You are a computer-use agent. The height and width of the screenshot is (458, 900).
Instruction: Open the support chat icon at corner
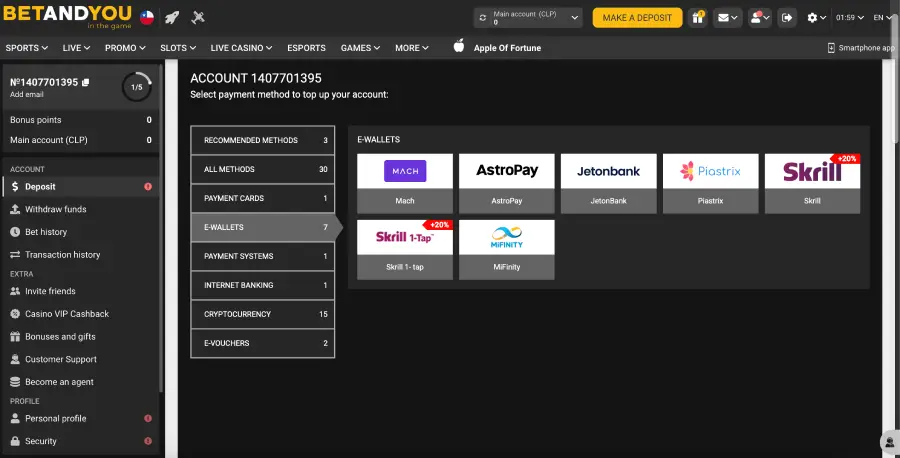[889, 441]
